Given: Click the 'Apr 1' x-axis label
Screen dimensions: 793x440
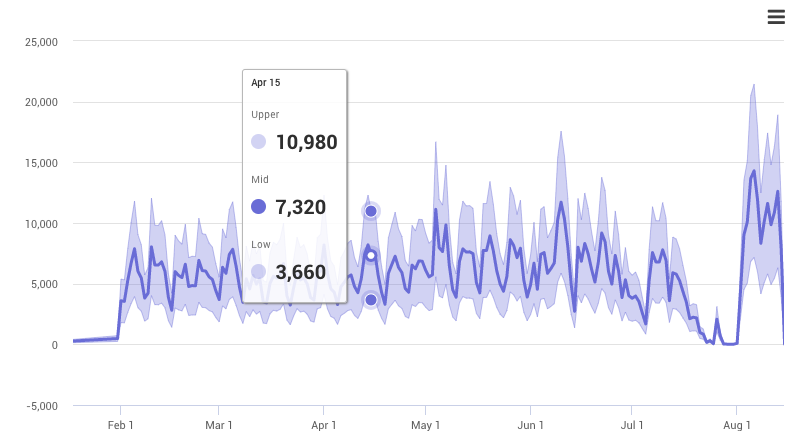Looking at the screenshot, I should click(324, 425).
